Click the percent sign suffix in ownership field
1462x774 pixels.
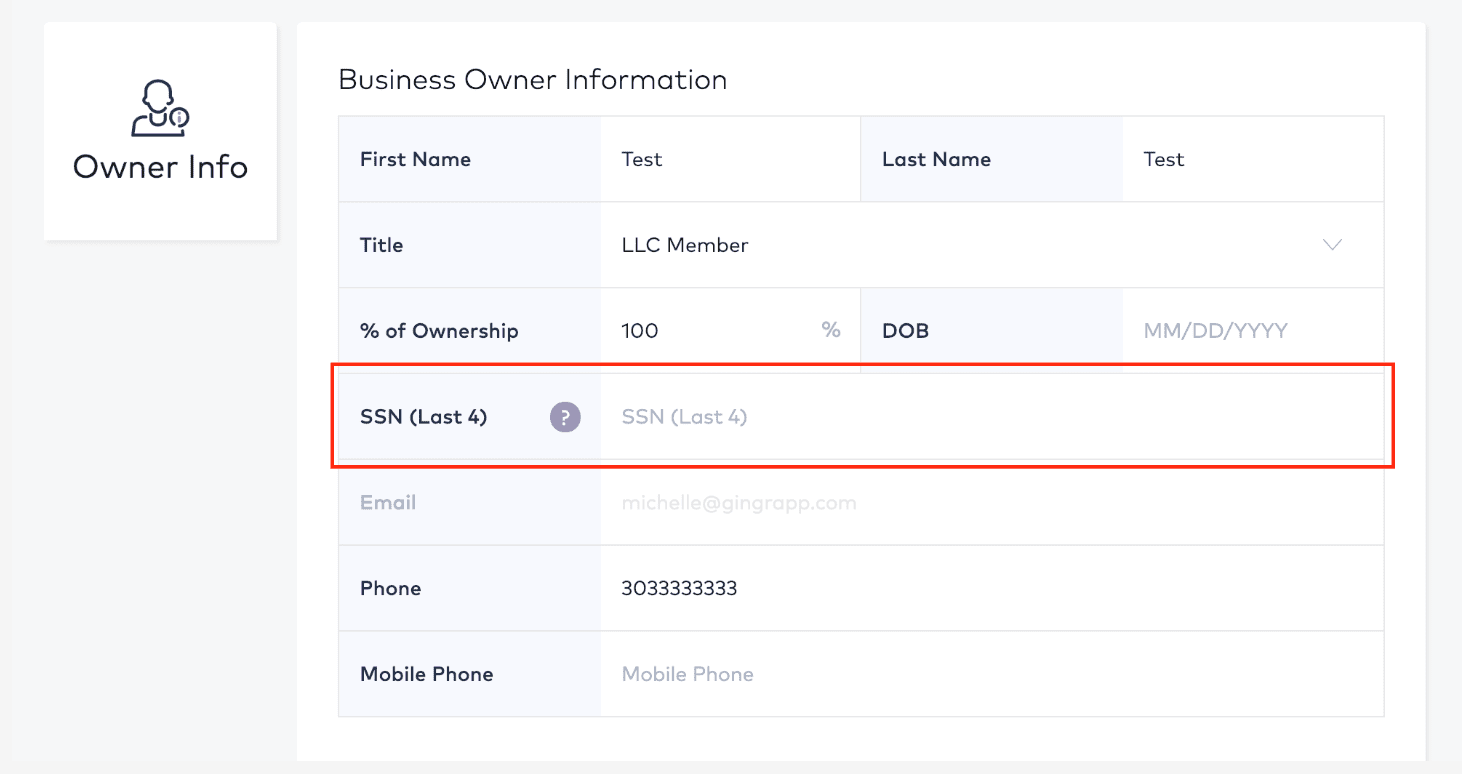click(831, 330)
